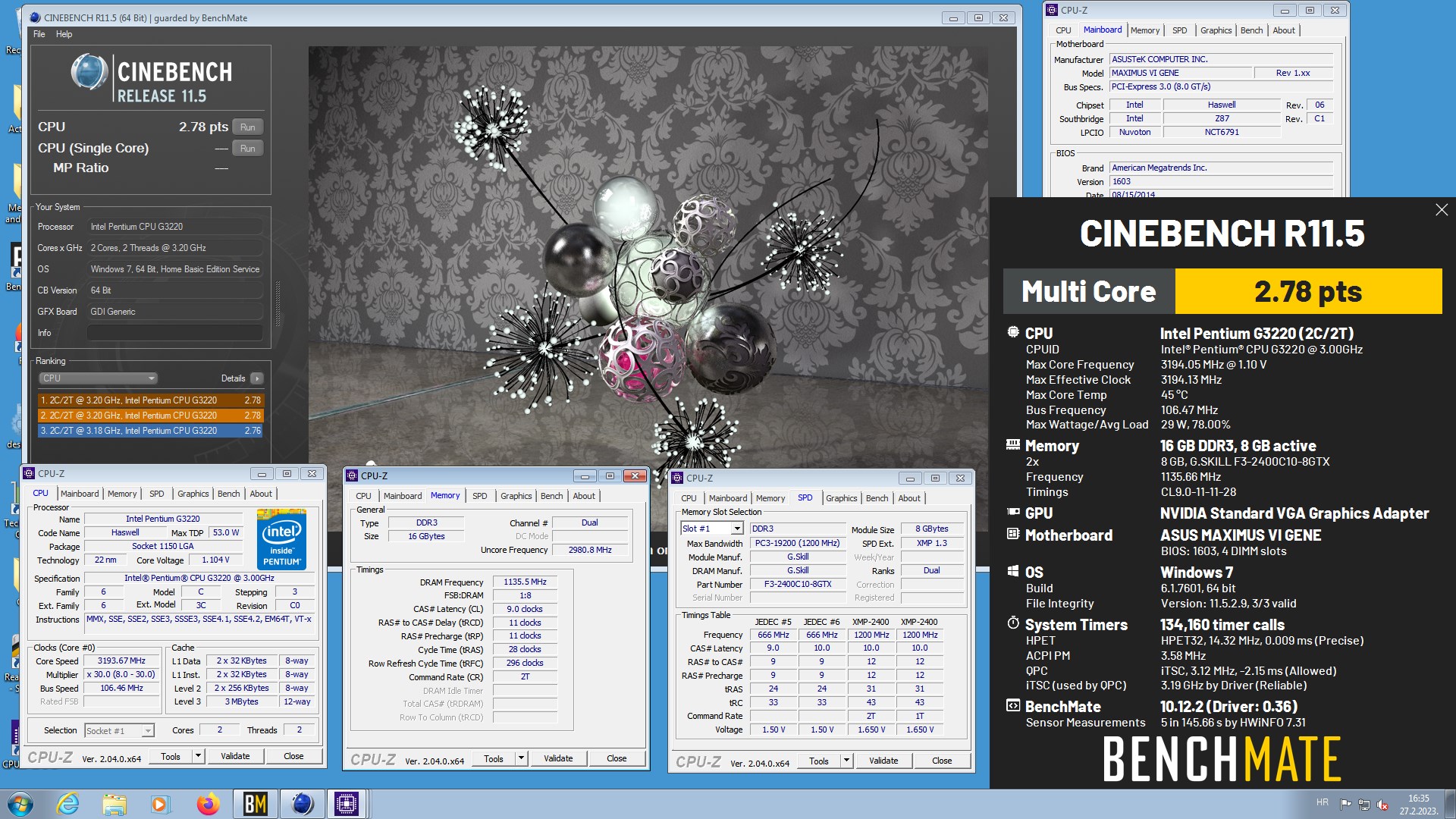Click the Cinebench Info input field

tap(174, 333)
